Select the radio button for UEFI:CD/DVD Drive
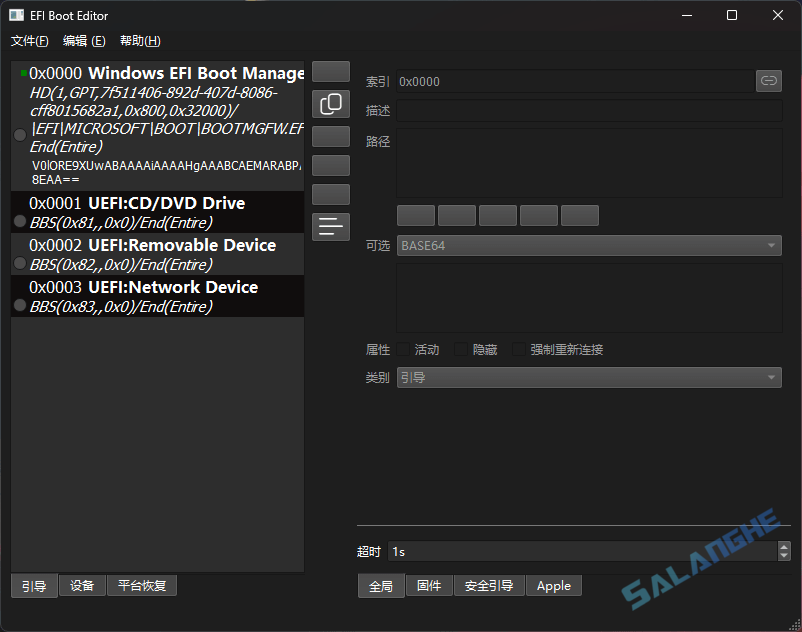Image resolution: width=802 pixels, height=632 pixels. pos(20,220)
